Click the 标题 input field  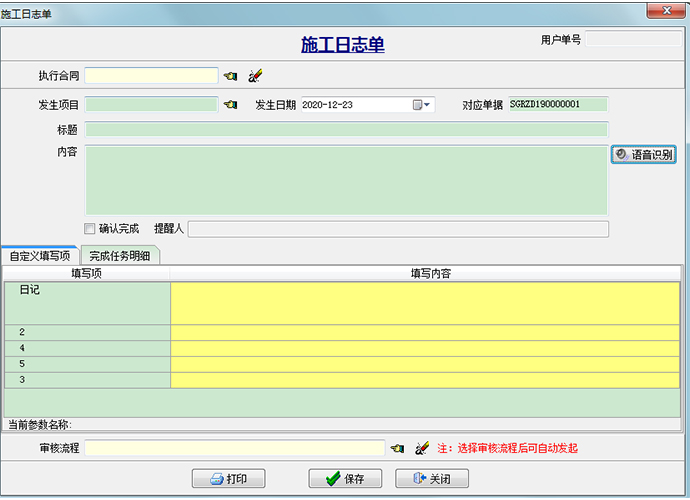click(346, 129)
